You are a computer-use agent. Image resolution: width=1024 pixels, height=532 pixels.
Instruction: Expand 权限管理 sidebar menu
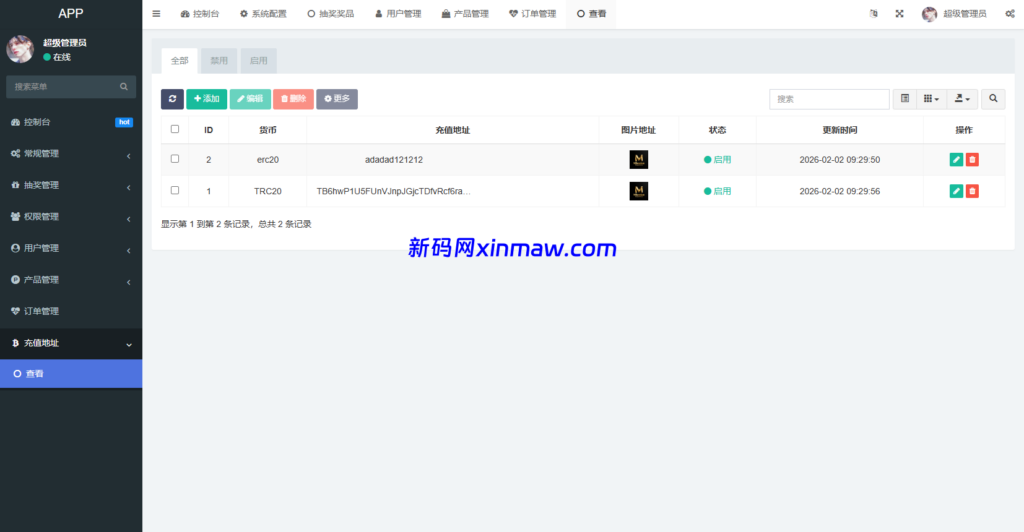pyautogui.click(x=71, y=217)
